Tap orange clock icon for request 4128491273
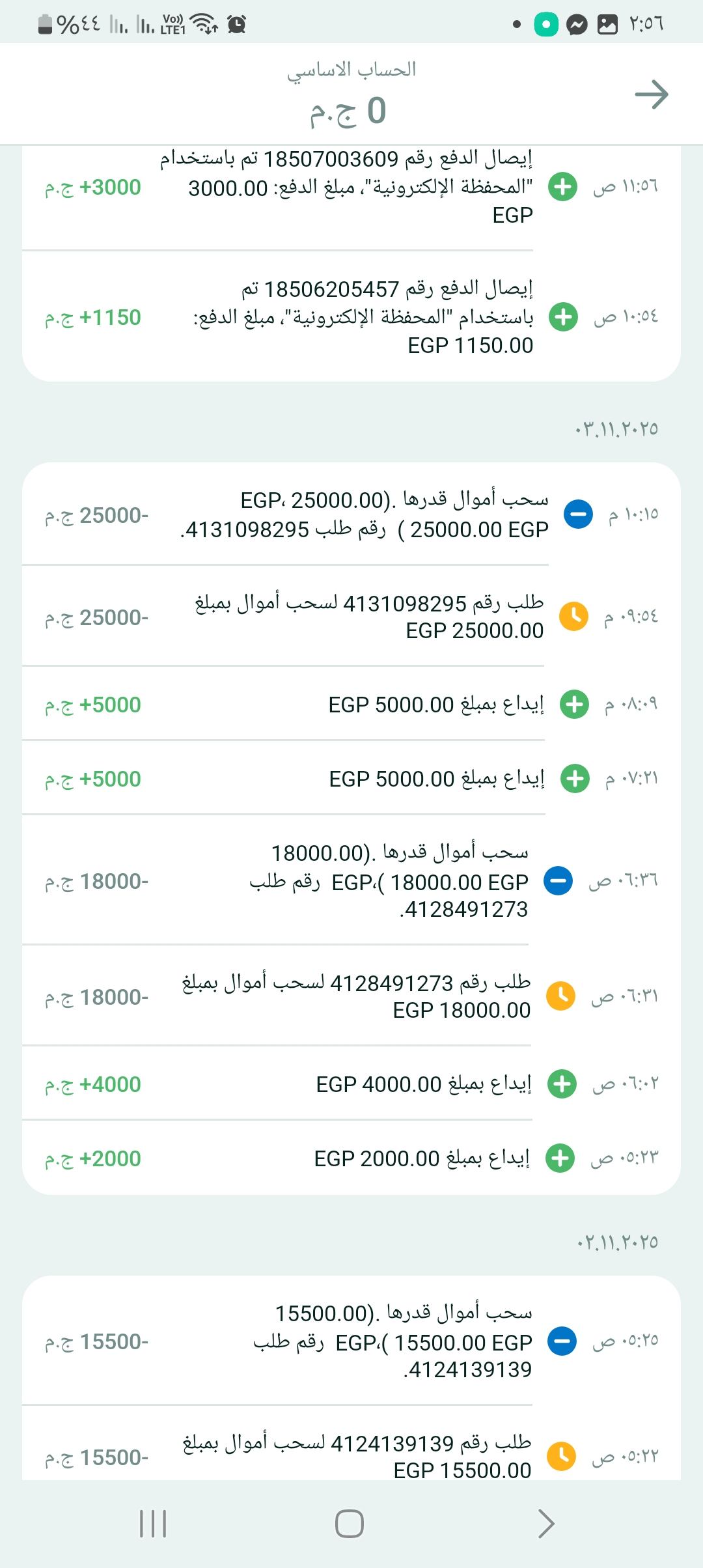The image size is (703, 1568). pos(560,996)
